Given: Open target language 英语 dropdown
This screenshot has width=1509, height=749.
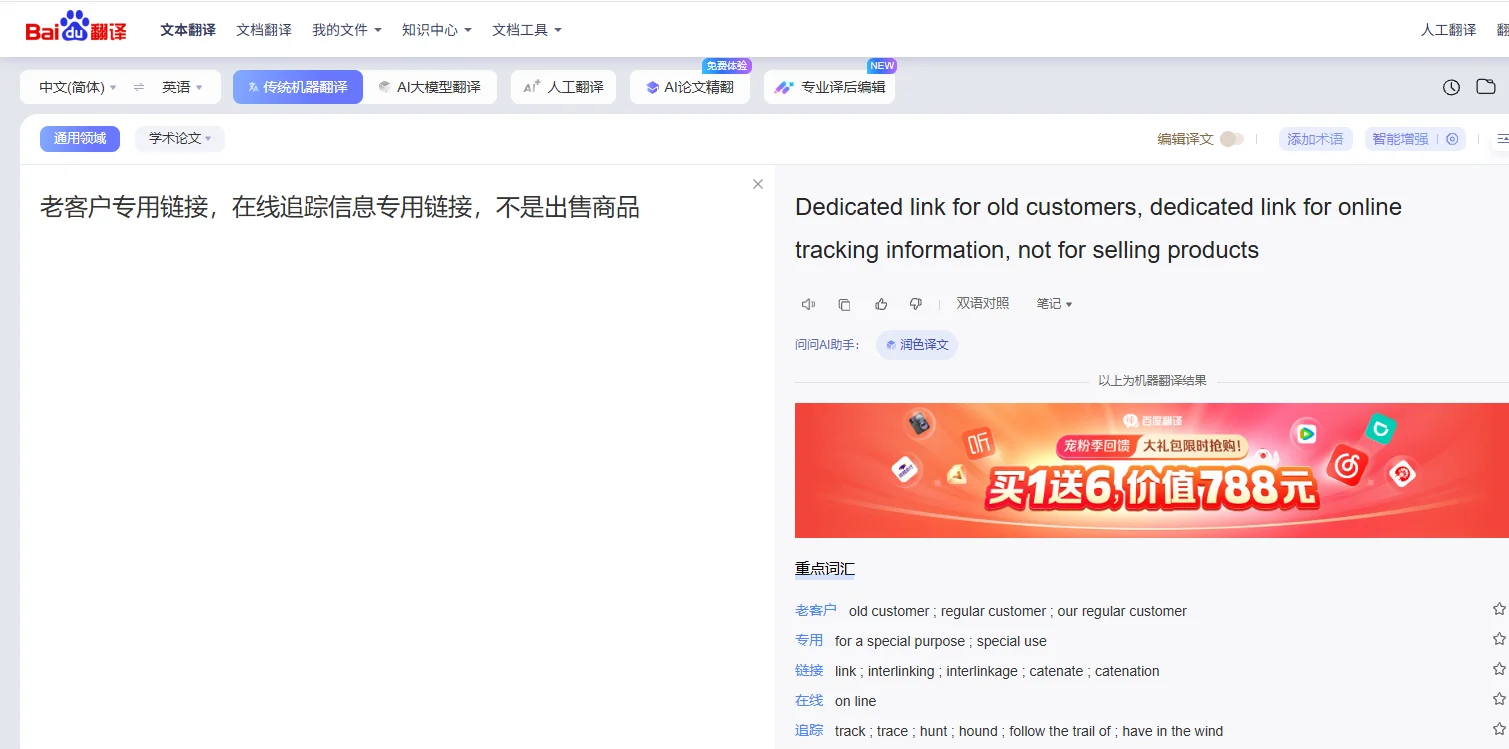Looking at the screenshot, I should point(182,87).
